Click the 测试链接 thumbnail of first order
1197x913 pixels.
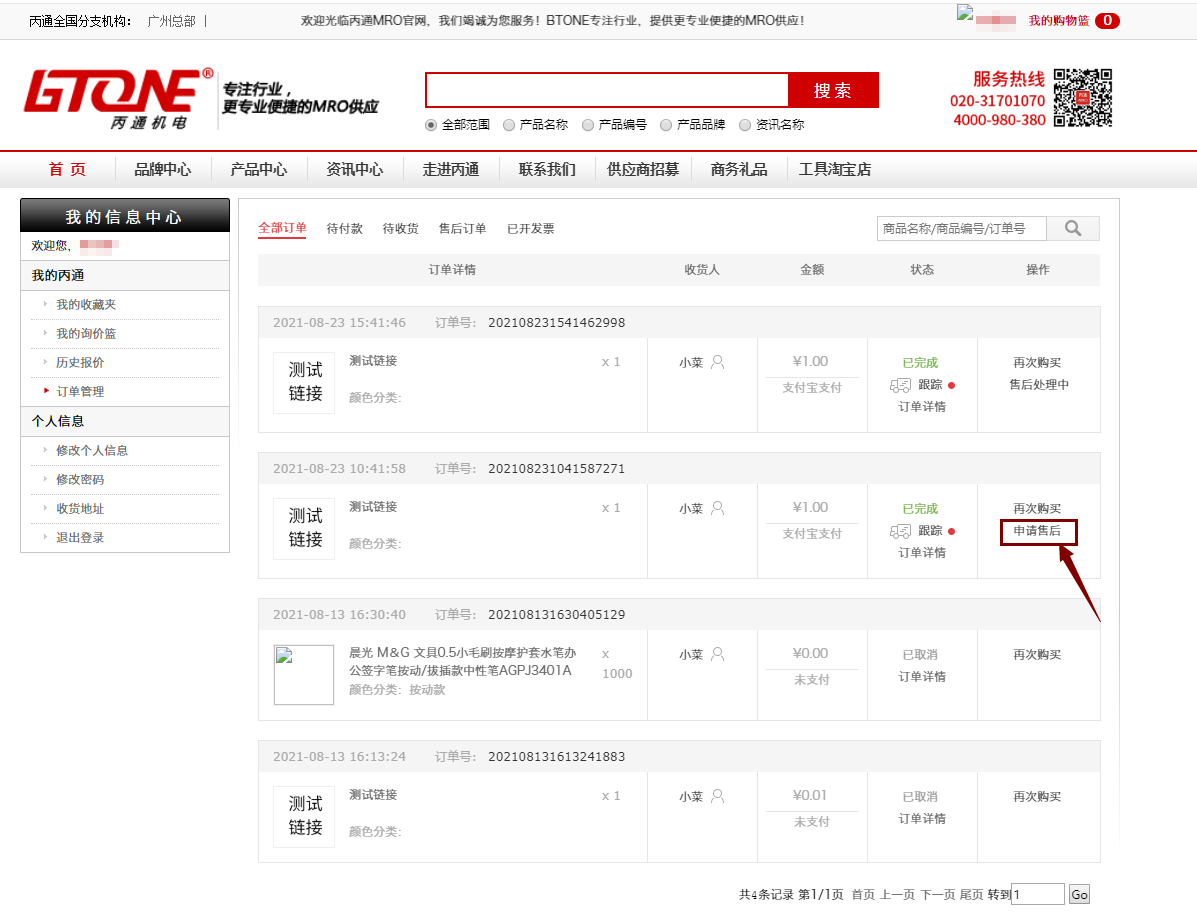tap(304, 383)
